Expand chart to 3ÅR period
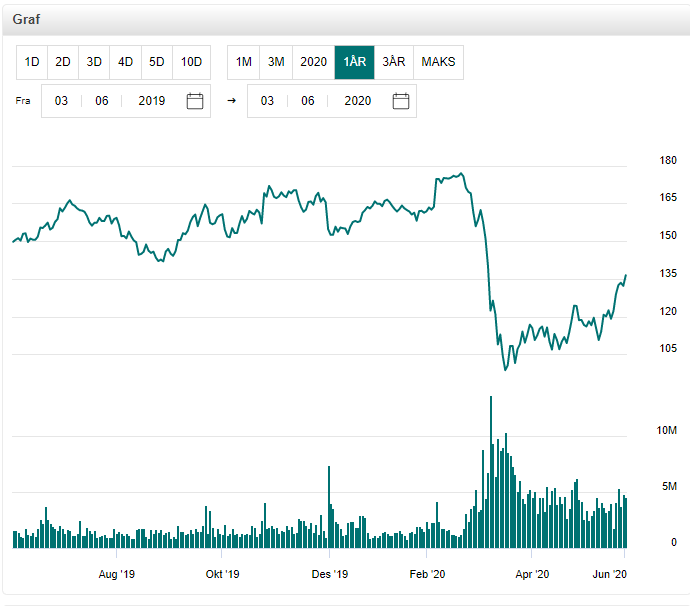 [394, 62]
